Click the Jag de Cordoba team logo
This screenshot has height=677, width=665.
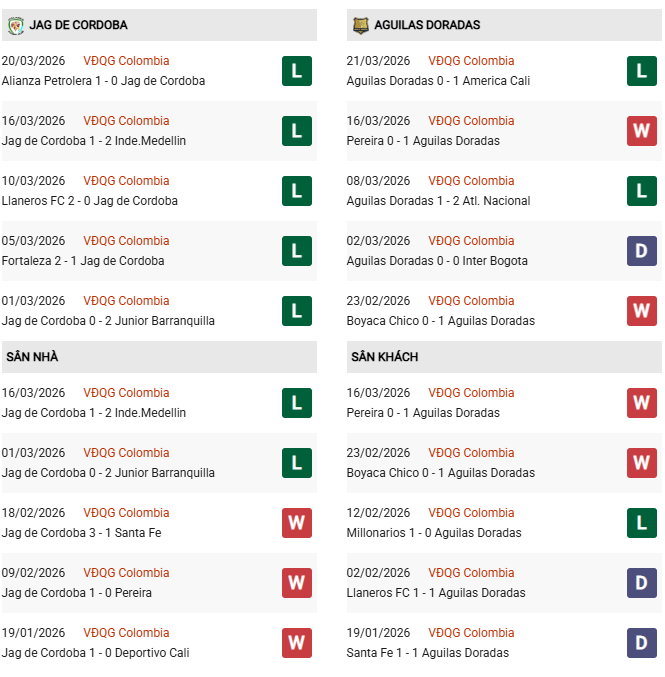(x=15, y=25)
